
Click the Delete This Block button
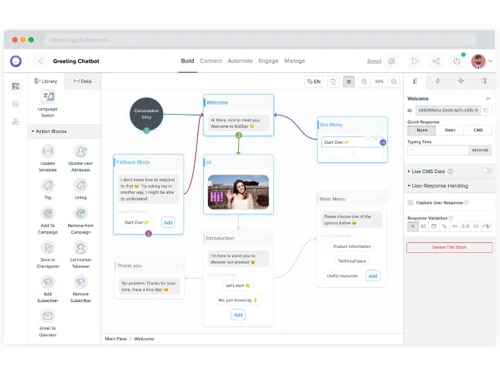point(449,247)
